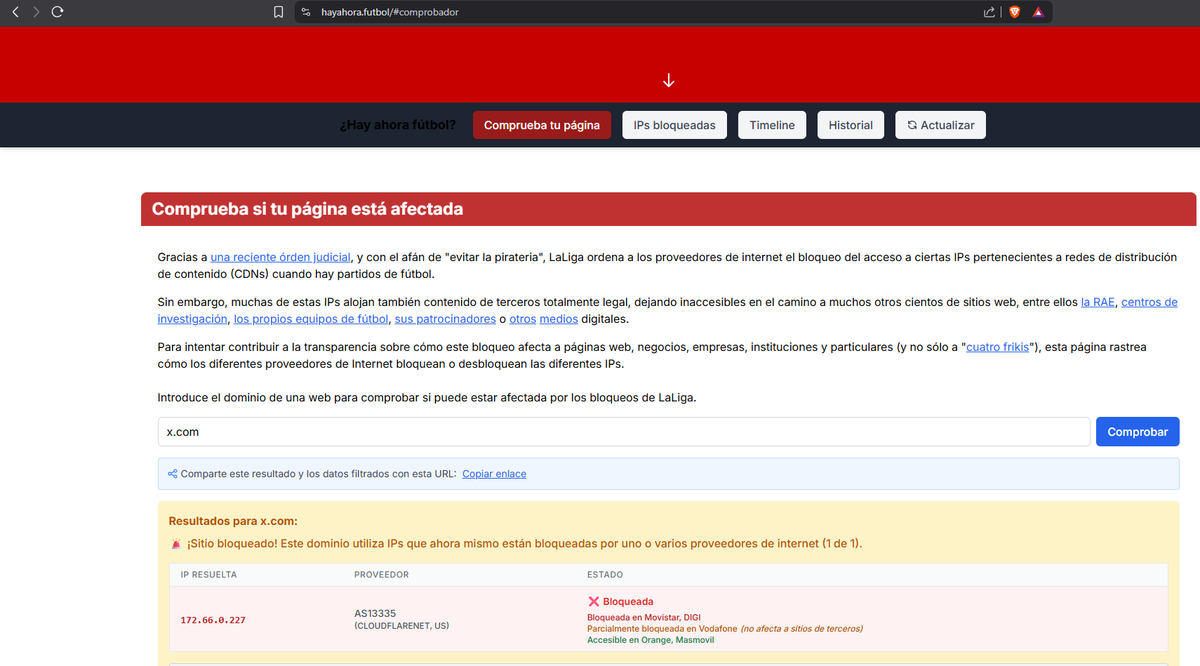Focus the domain input containing x.com
The width and height of the screenshot is (1200, 666).
624,432
